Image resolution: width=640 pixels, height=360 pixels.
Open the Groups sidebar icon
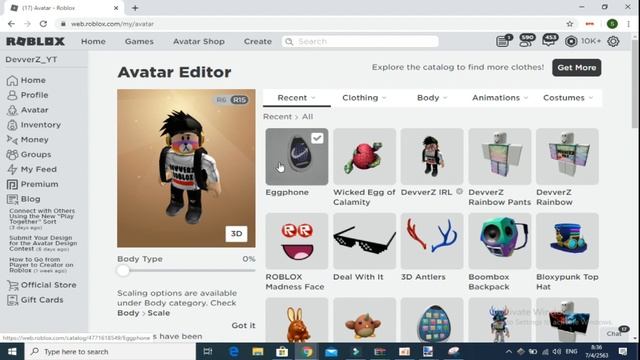12,155
